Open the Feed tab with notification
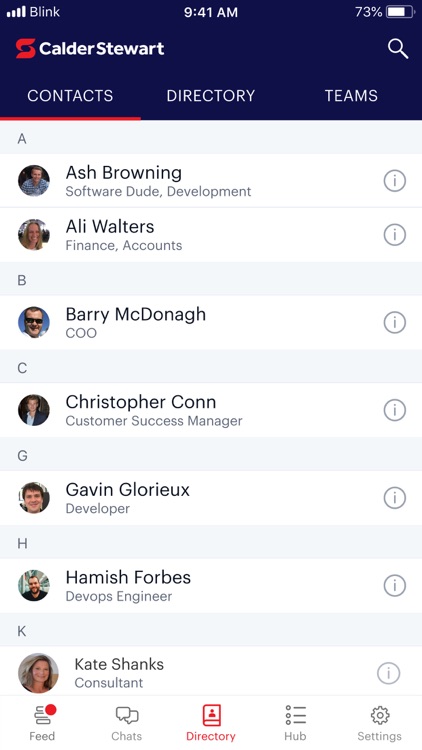Screen dimensions: 422x750 [43, 723]
